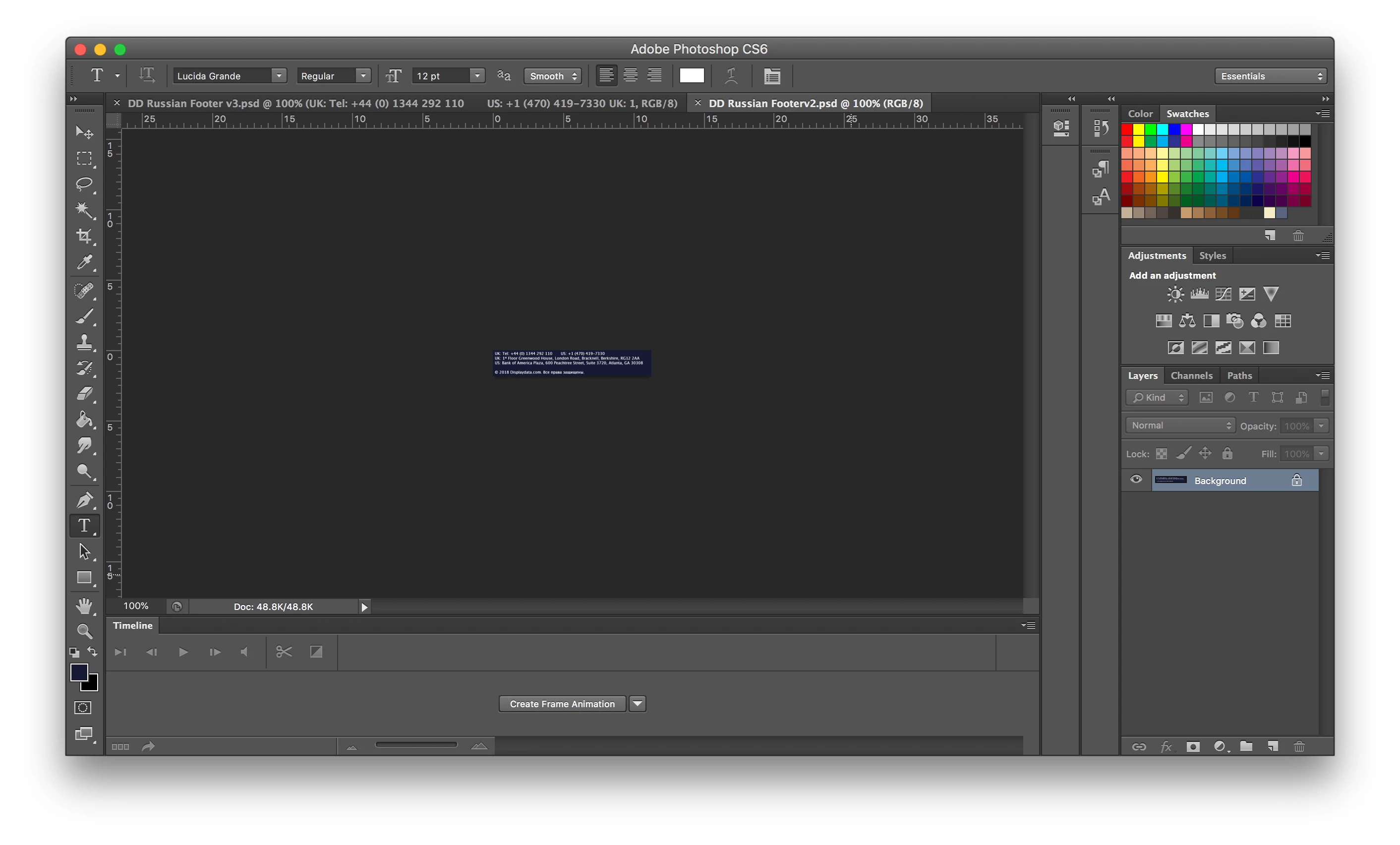The height and width of the screenshot is (845, 1400).
Task: Toggle Quick Mask mode
Action: [83, 708]
